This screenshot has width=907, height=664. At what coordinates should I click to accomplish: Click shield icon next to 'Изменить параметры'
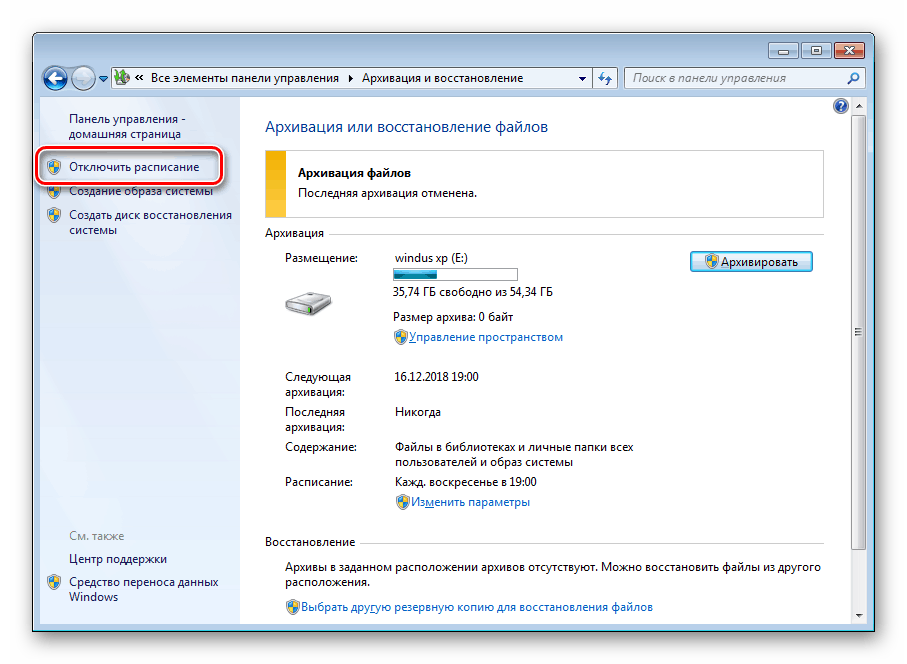(x=403, y=502)
